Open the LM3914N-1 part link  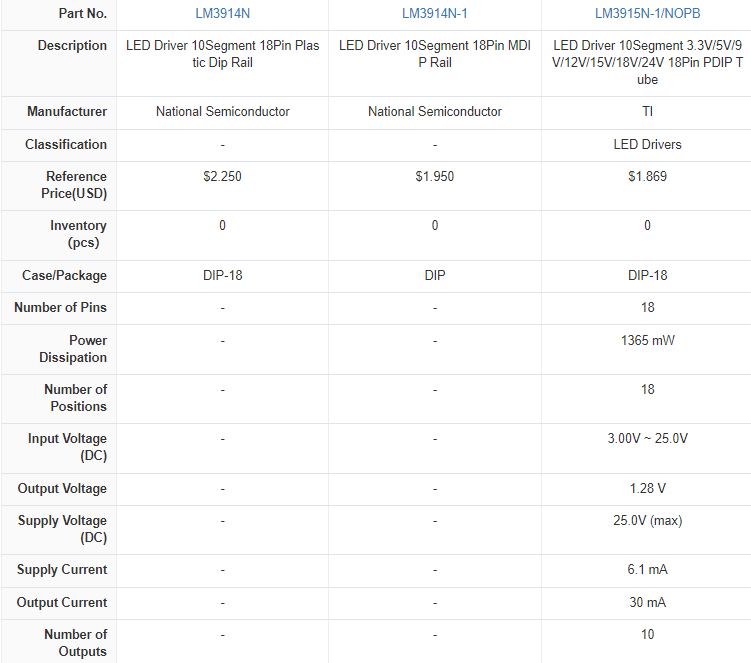pos(435,14)
